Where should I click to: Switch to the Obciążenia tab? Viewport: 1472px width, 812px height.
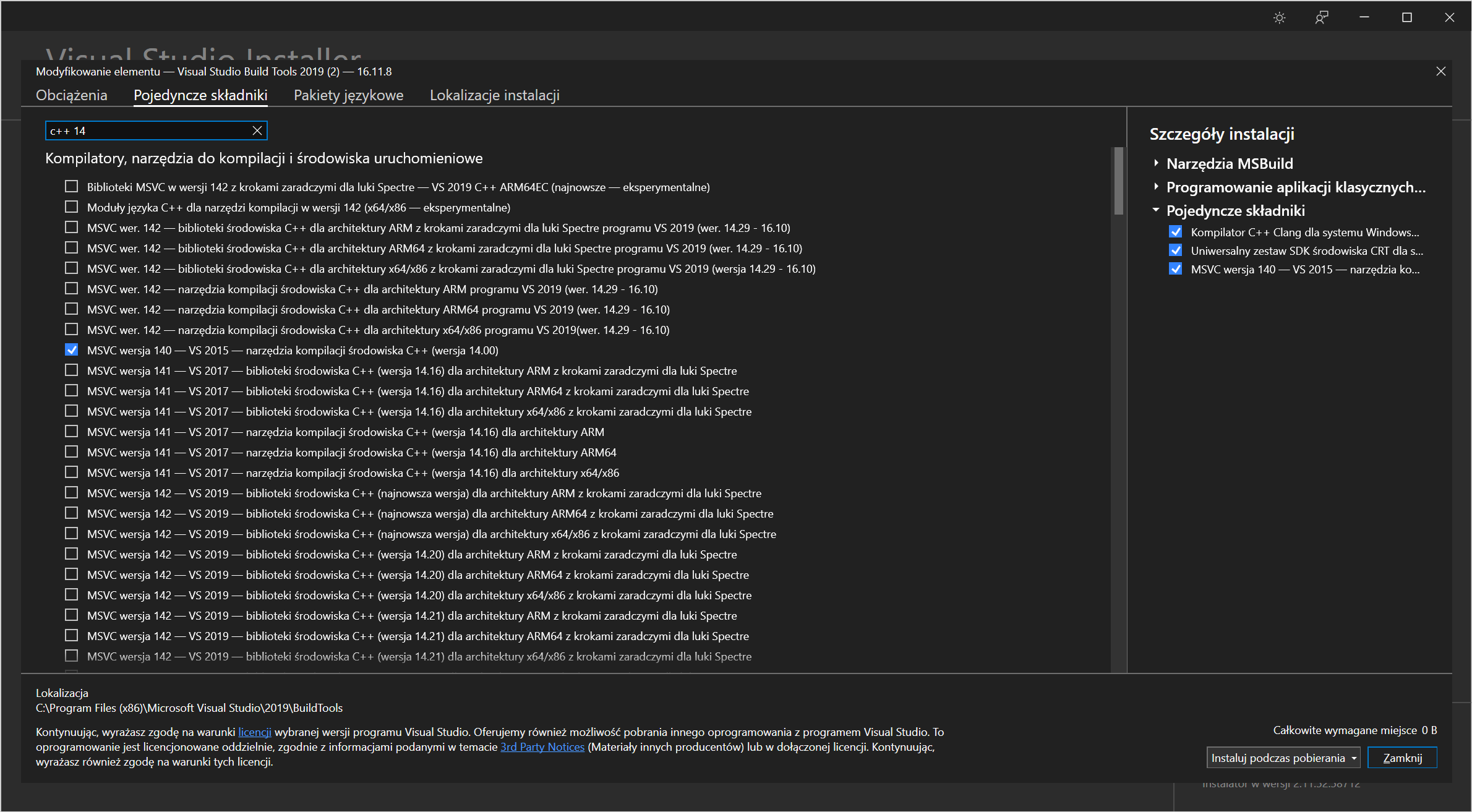point(72,95)
